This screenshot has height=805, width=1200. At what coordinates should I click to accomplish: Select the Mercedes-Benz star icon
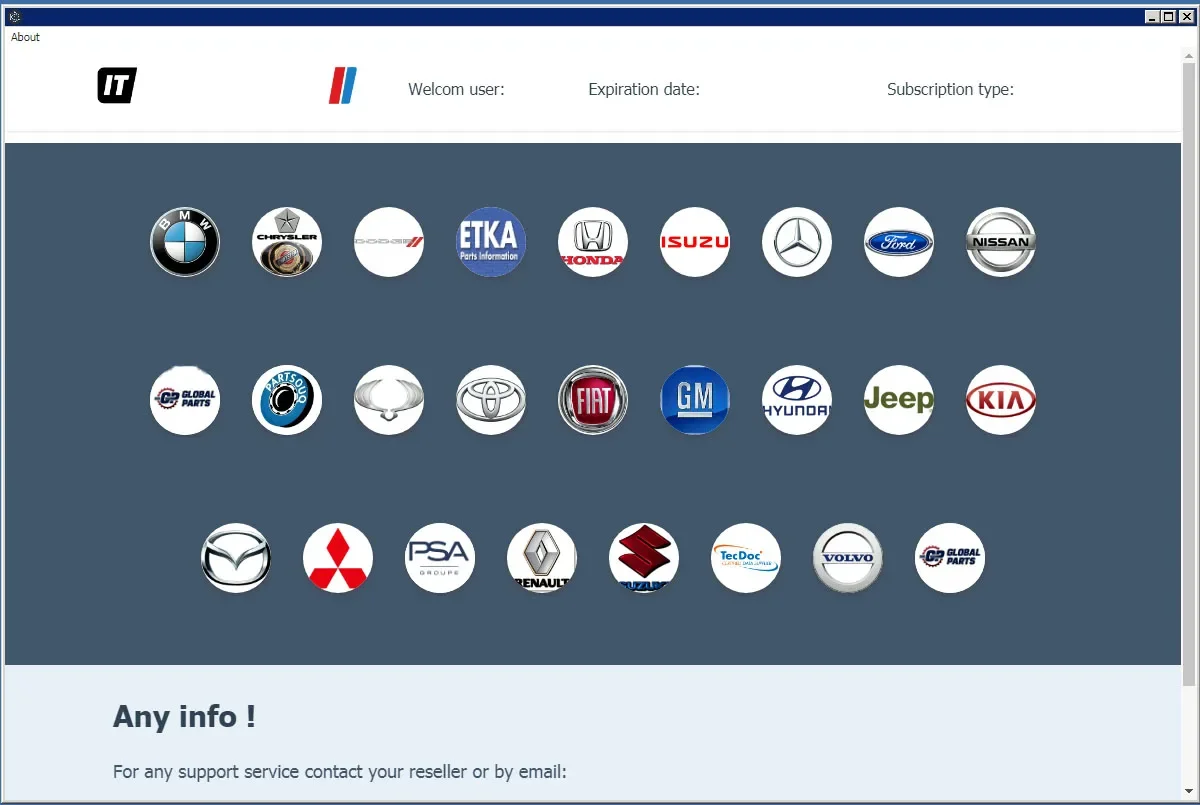coord(797,242)
